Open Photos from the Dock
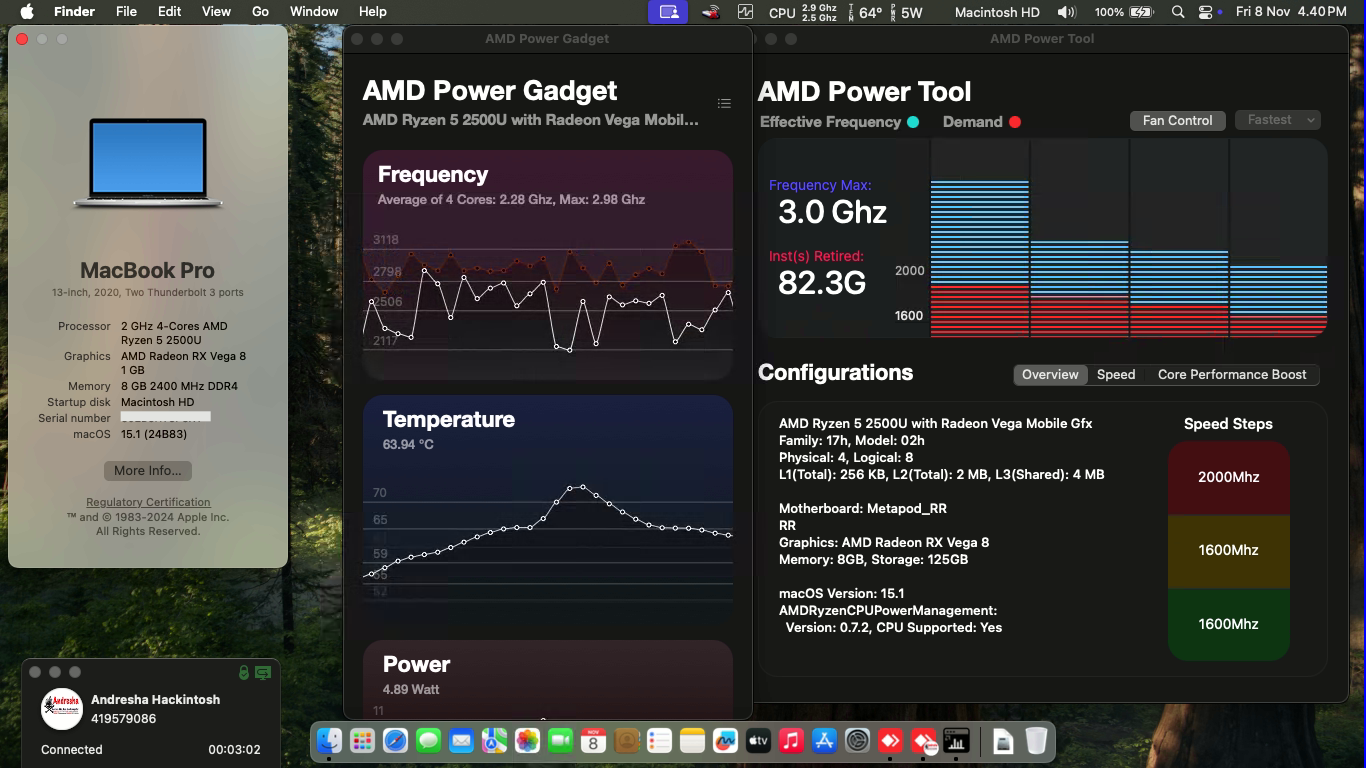 coord(527,741)
